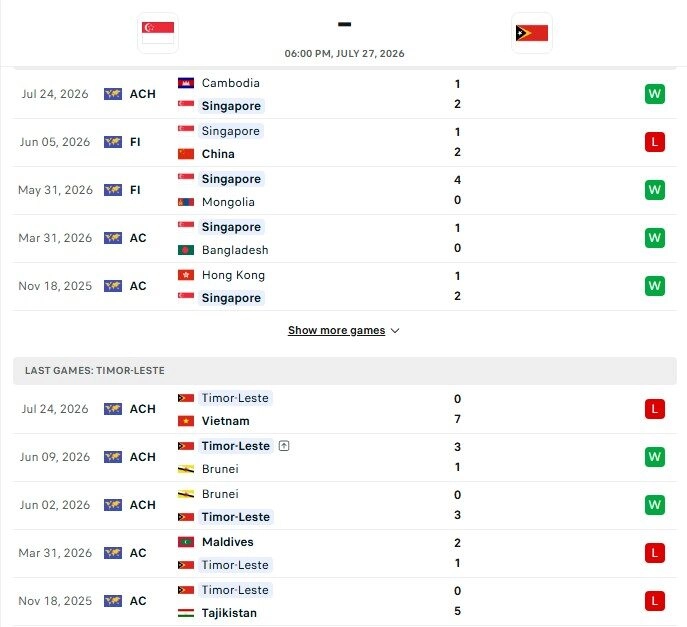The width and height of the screenshot is (687, 627).
Task: Select the Brunei team name on Jun 09
Action: pos(220,469)
